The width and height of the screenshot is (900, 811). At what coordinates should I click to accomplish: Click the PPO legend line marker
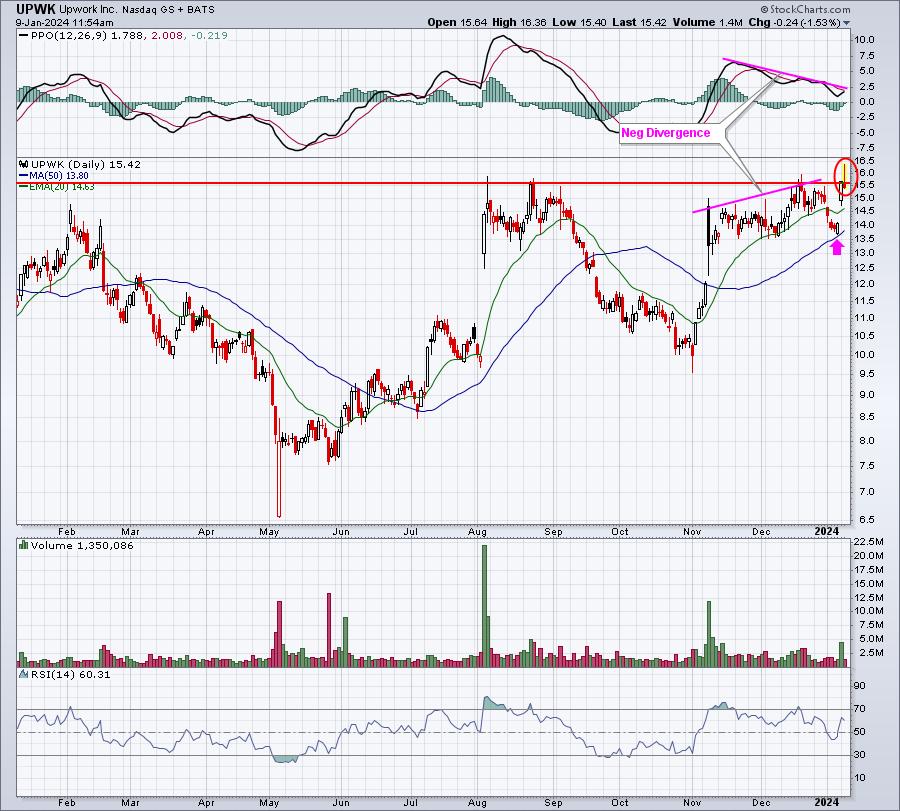22,37
